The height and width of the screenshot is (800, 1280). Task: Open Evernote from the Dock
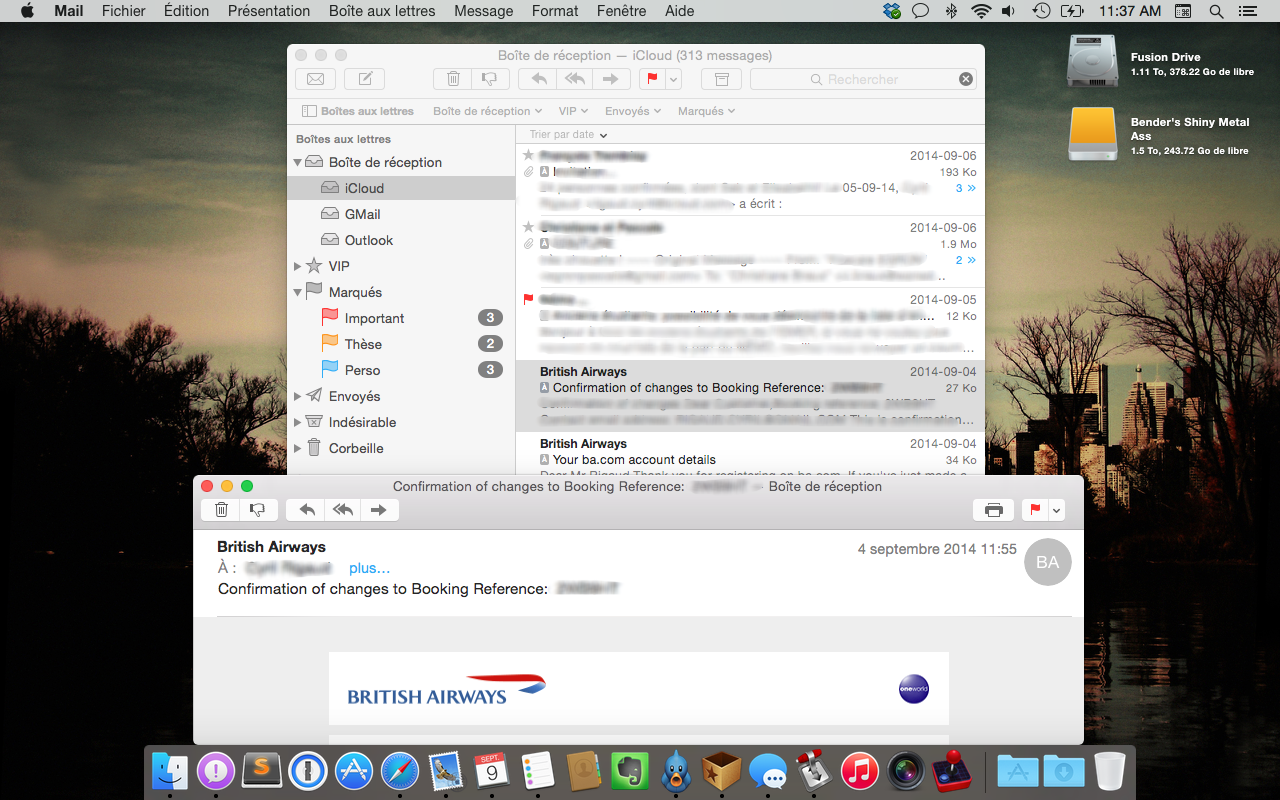pos(630,771)
